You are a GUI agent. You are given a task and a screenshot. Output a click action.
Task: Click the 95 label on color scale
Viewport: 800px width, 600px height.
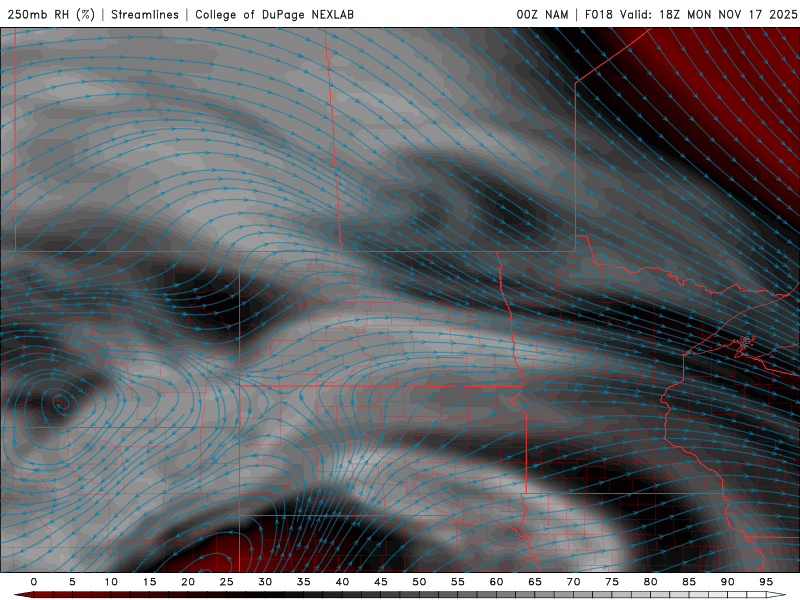click(x=766, y=582)
